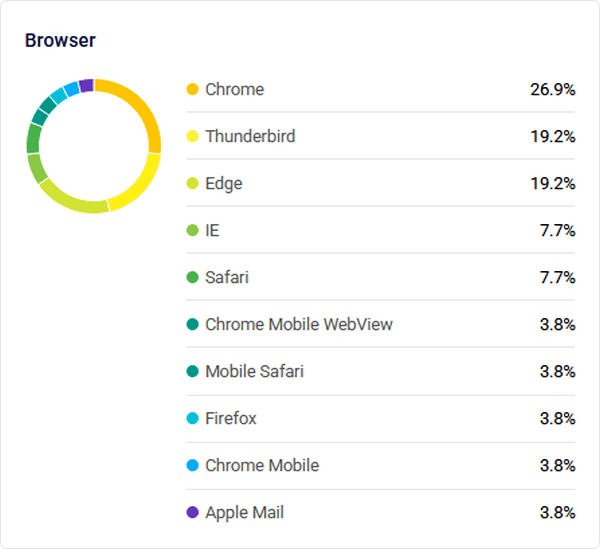
Task: Click the Edge lime legend dot
Action: [192, 183]
